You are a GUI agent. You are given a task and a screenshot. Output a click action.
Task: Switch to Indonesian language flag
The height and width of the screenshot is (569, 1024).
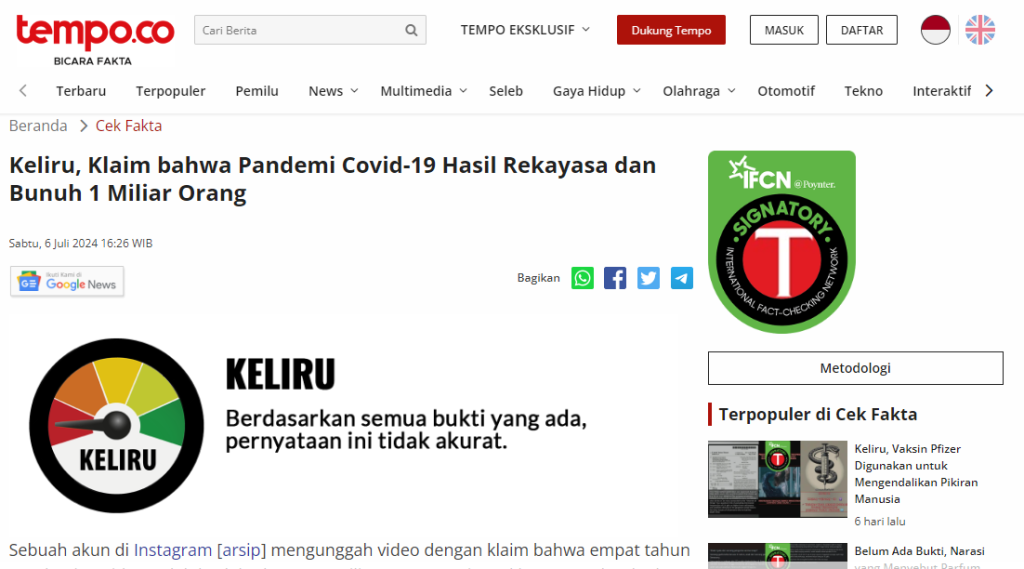(x=935, y=30)
